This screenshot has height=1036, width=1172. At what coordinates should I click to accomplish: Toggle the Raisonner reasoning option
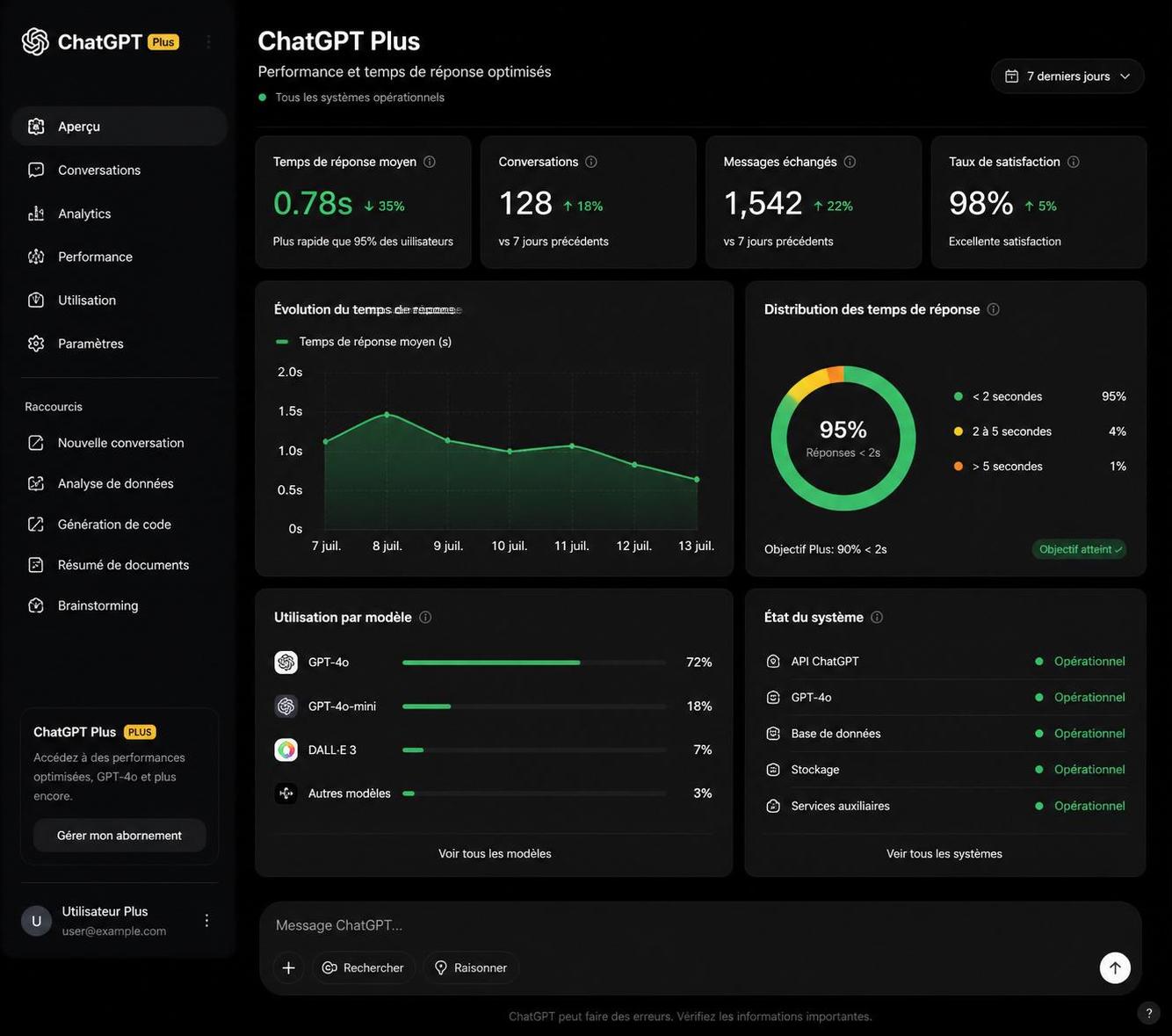(x=471, y=968)
